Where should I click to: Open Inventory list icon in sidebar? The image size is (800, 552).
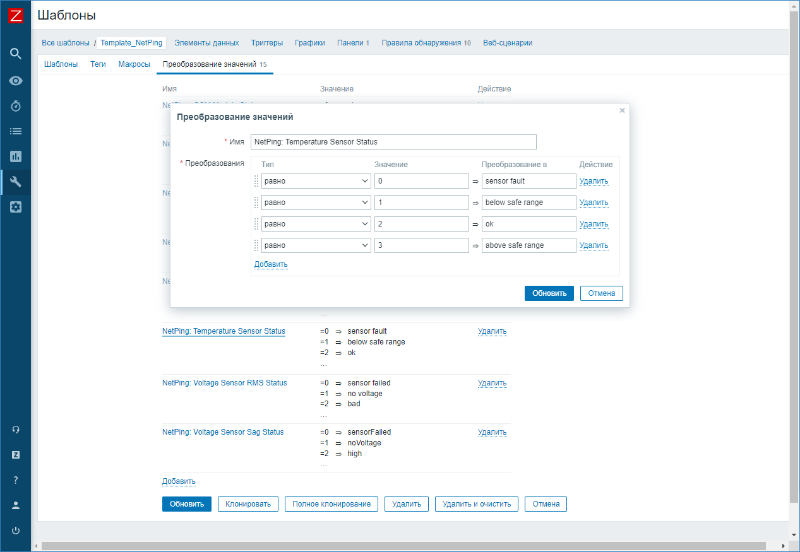point(15,131)
